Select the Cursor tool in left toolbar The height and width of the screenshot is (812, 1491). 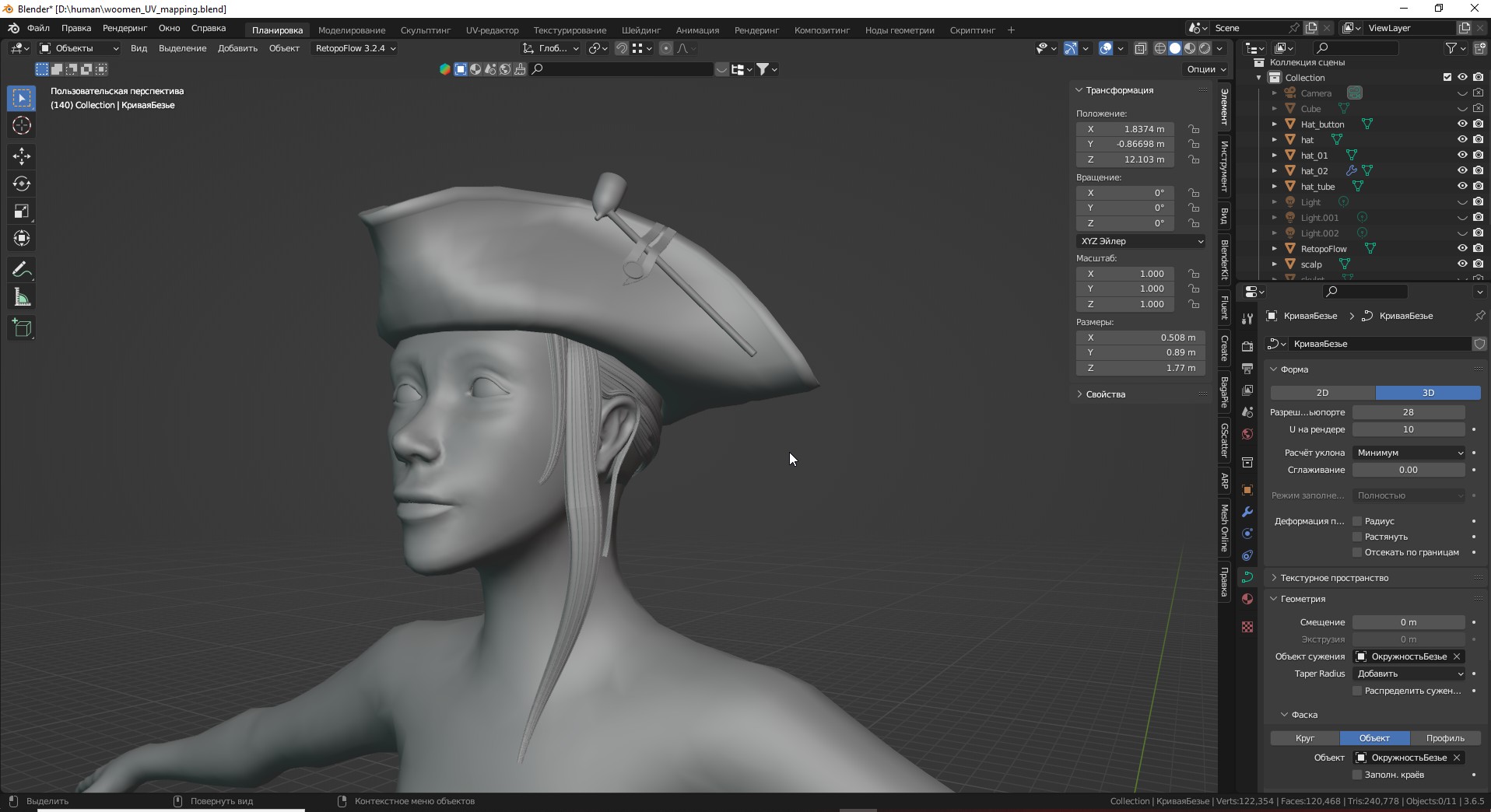pos(22,126)
